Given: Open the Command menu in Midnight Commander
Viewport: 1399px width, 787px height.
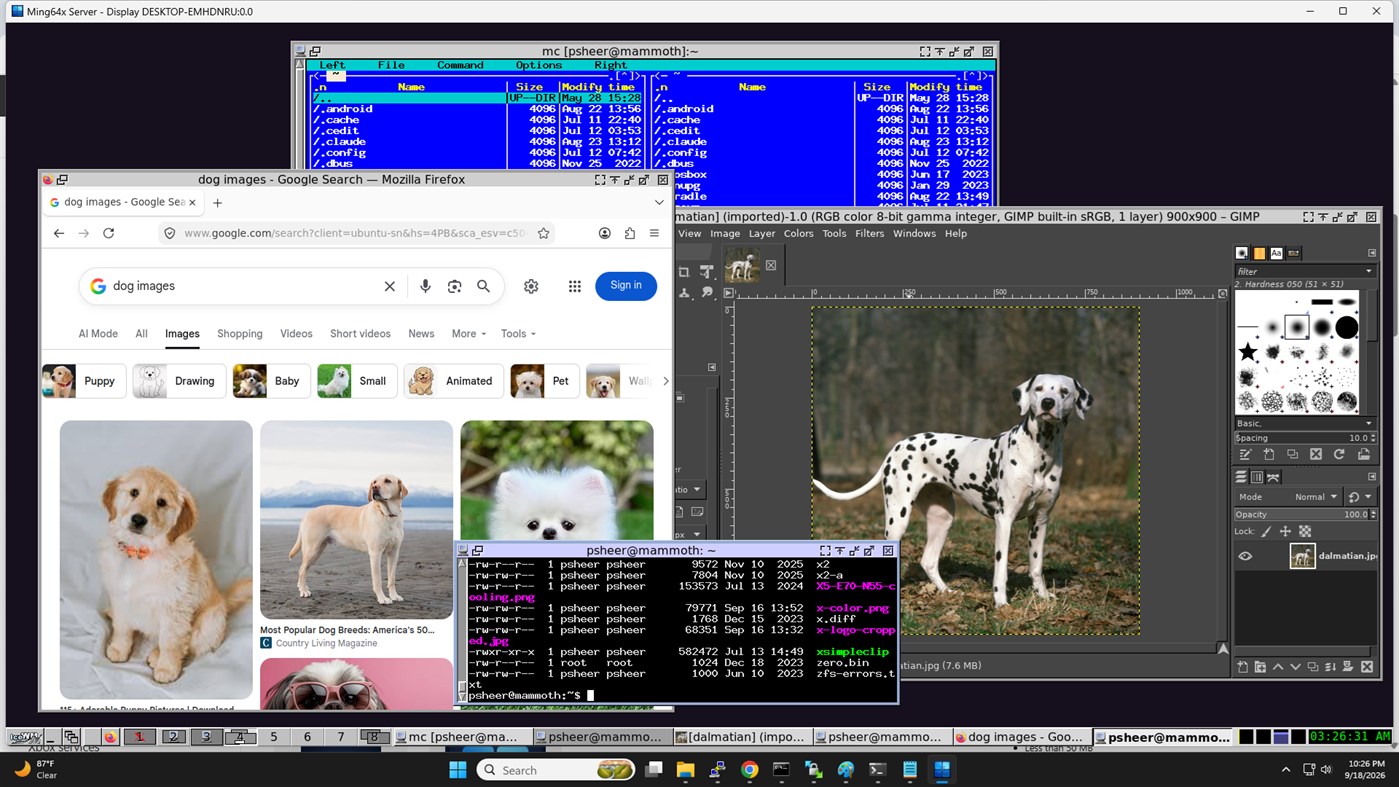Looking at the screenshot, I should point(460,65).
